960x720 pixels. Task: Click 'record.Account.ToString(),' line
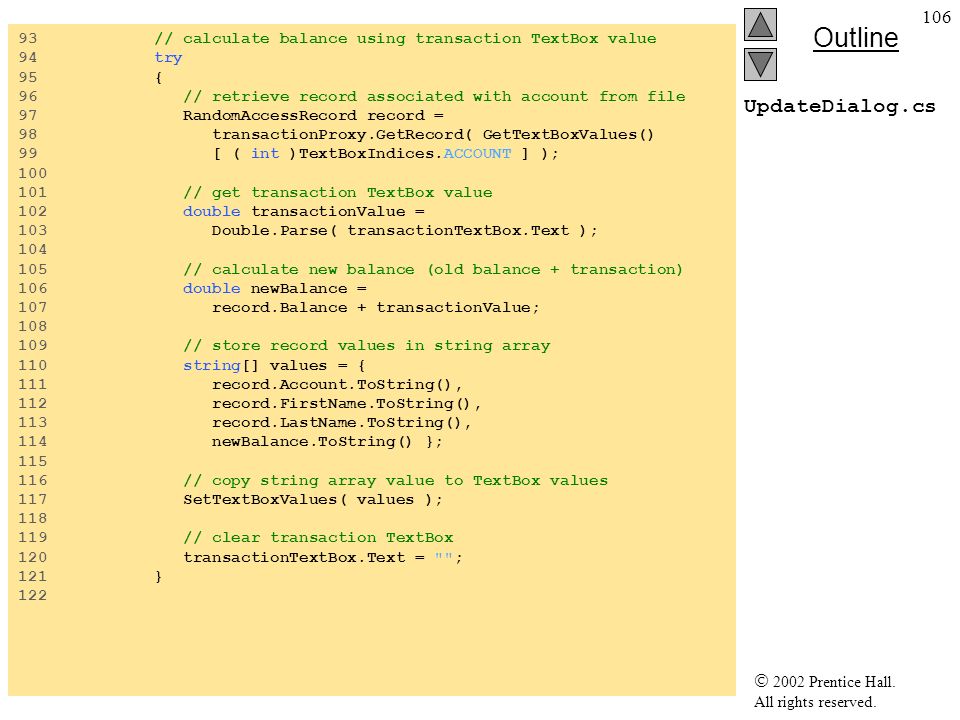(x=337, y=384)
